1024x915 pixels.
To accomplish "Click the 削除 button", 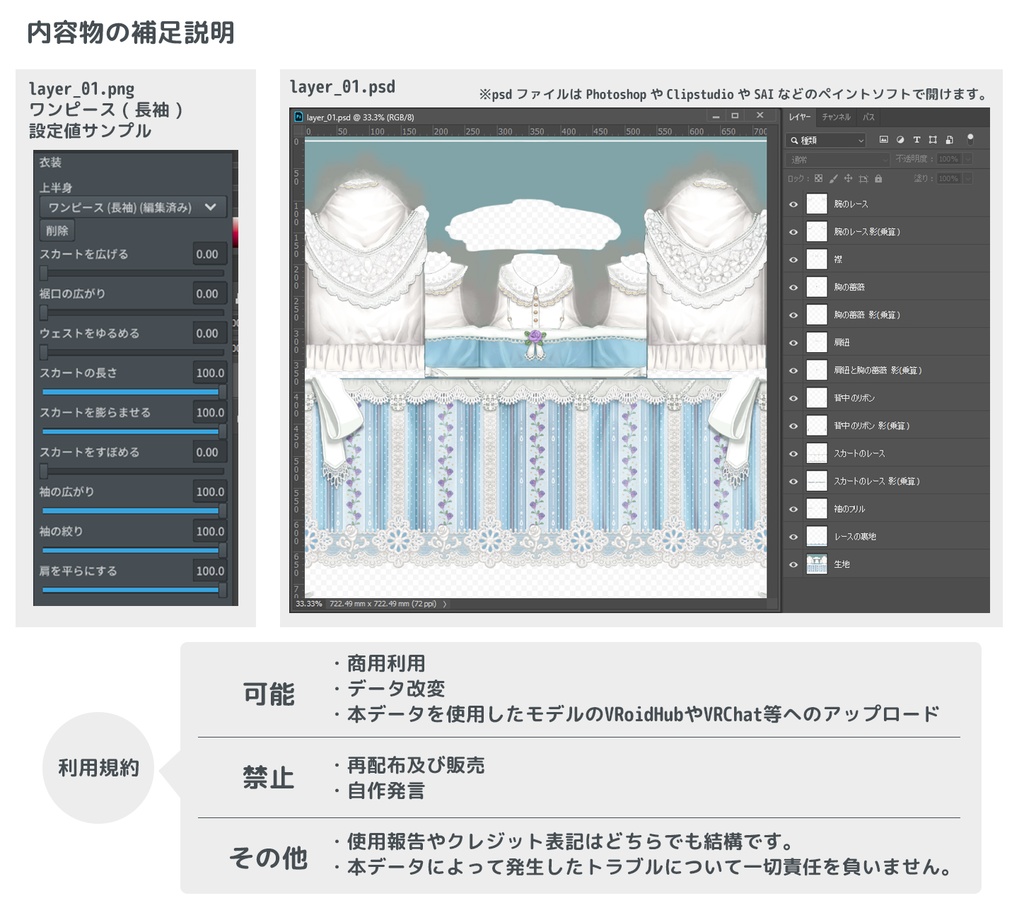I will (55, 230).
